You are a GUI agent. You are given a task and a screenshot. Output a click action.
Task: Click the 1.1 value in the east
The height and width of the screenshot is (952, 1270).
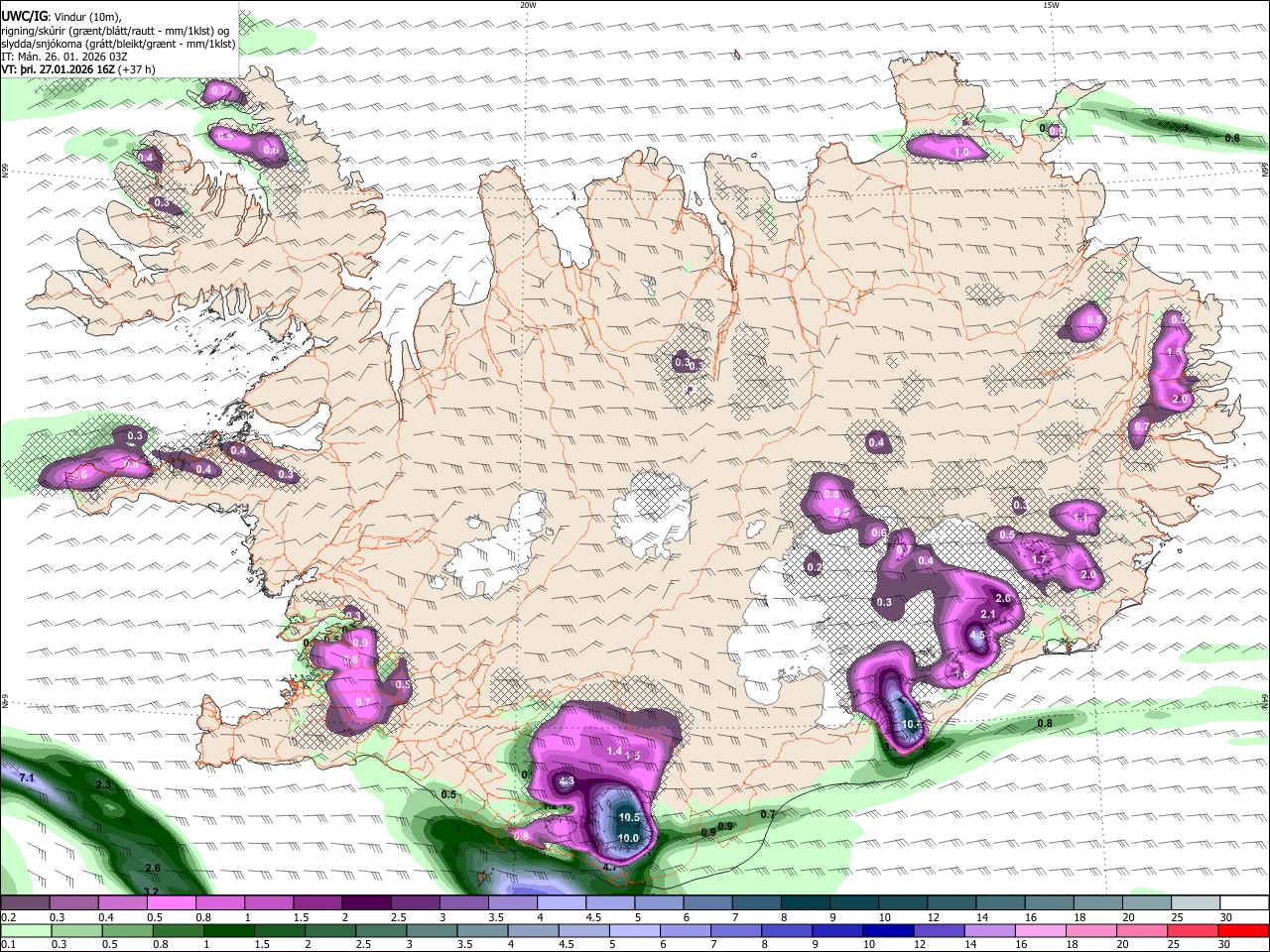click(x=1080, y=519)
